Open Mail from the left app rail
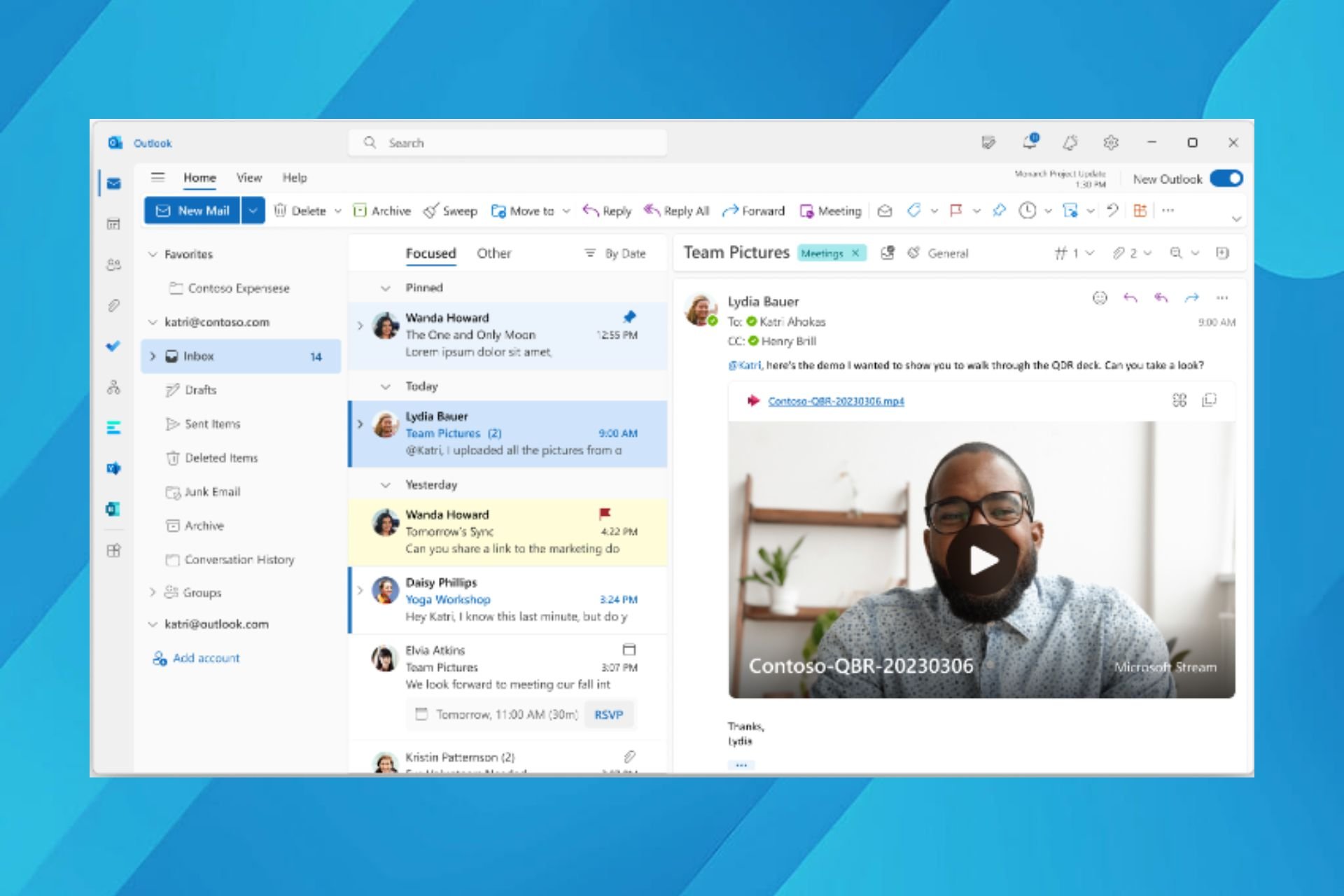The image size is (1344, 896). pos(113,183)
